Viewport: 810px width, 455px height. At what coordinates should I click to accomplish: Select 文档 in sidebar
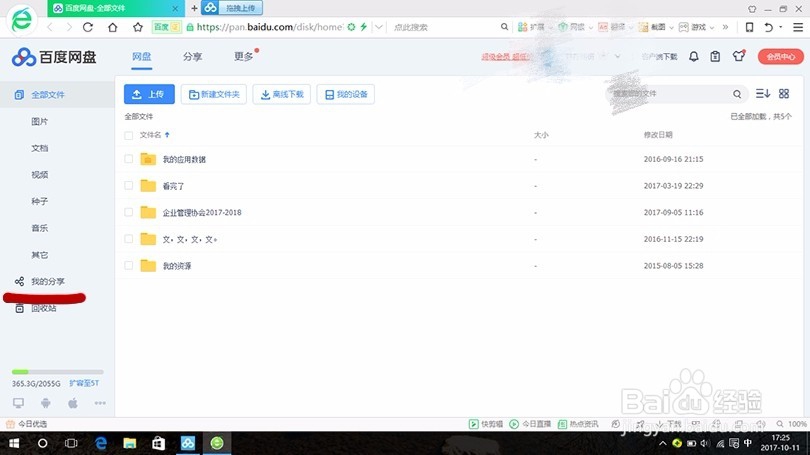point(39,148)
